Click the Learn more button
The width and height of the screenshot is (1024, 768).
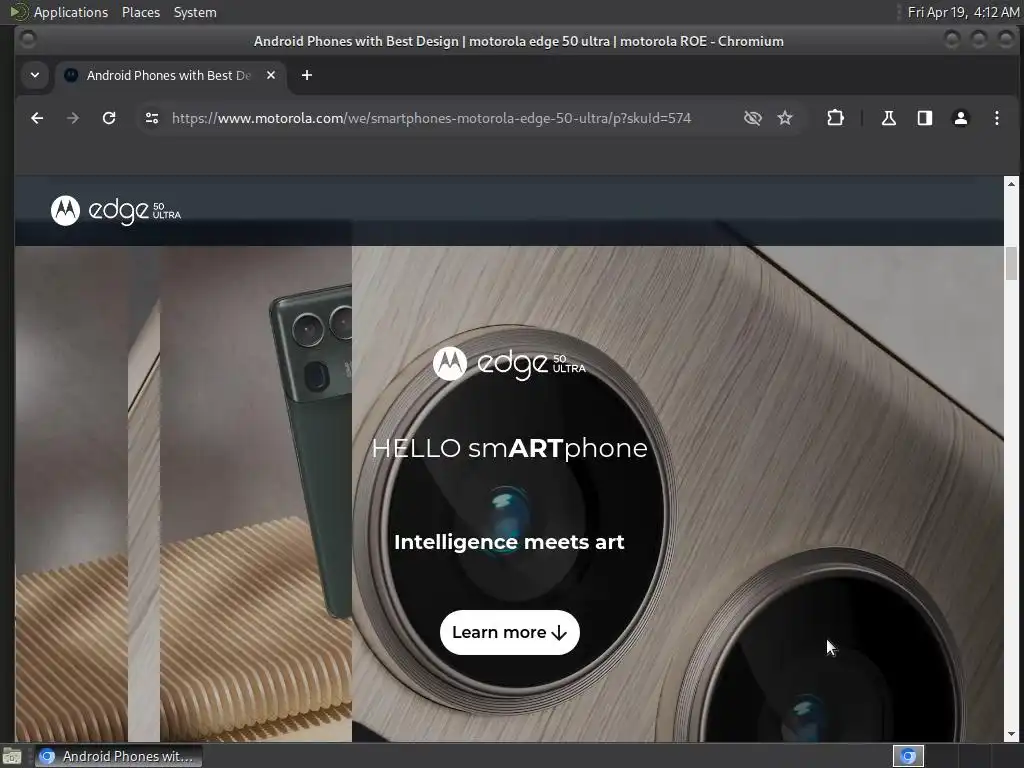tap(509, 632)
